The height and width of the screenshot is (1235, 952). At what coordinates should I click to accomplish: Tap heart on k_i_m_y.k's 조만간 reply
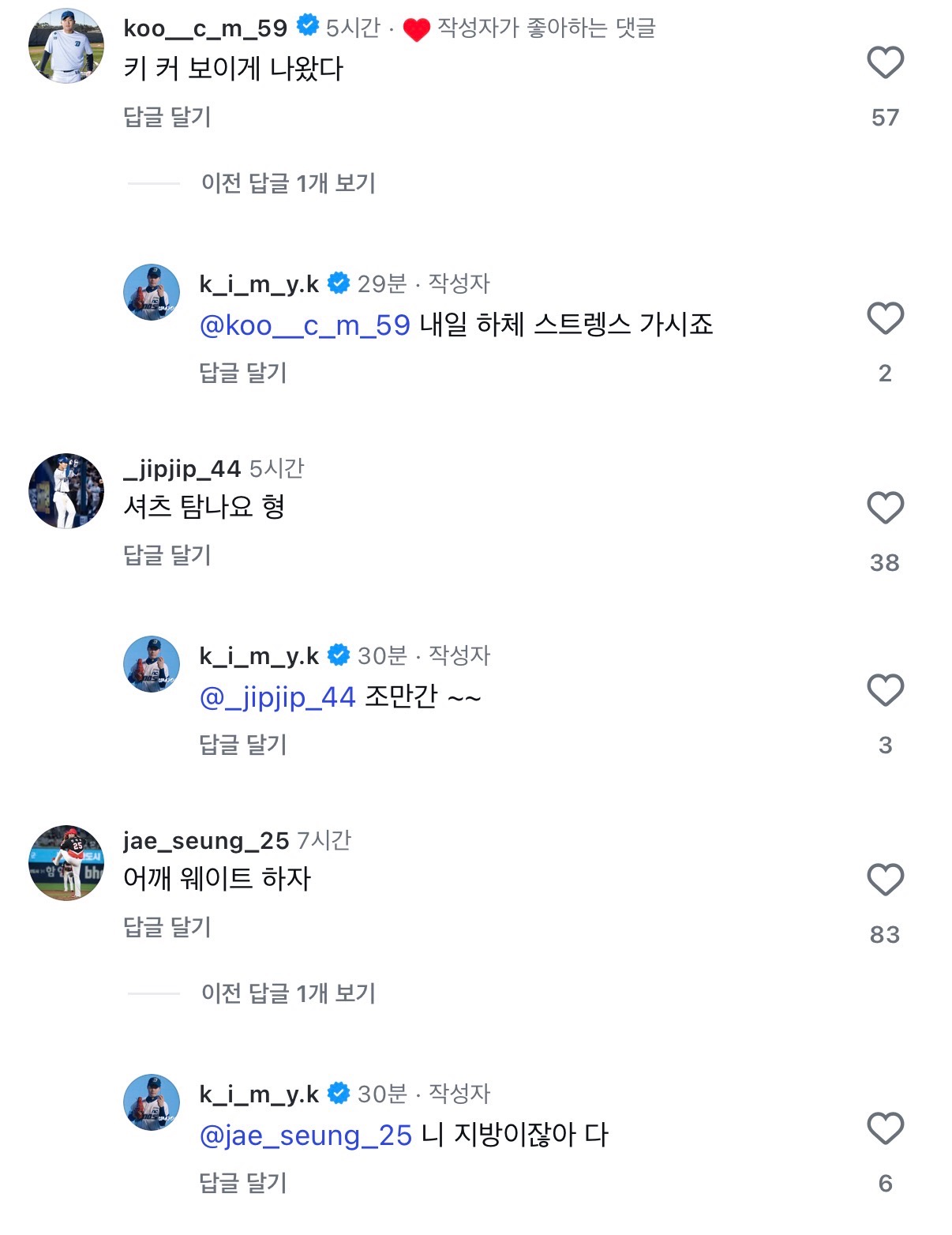(885, 691)
